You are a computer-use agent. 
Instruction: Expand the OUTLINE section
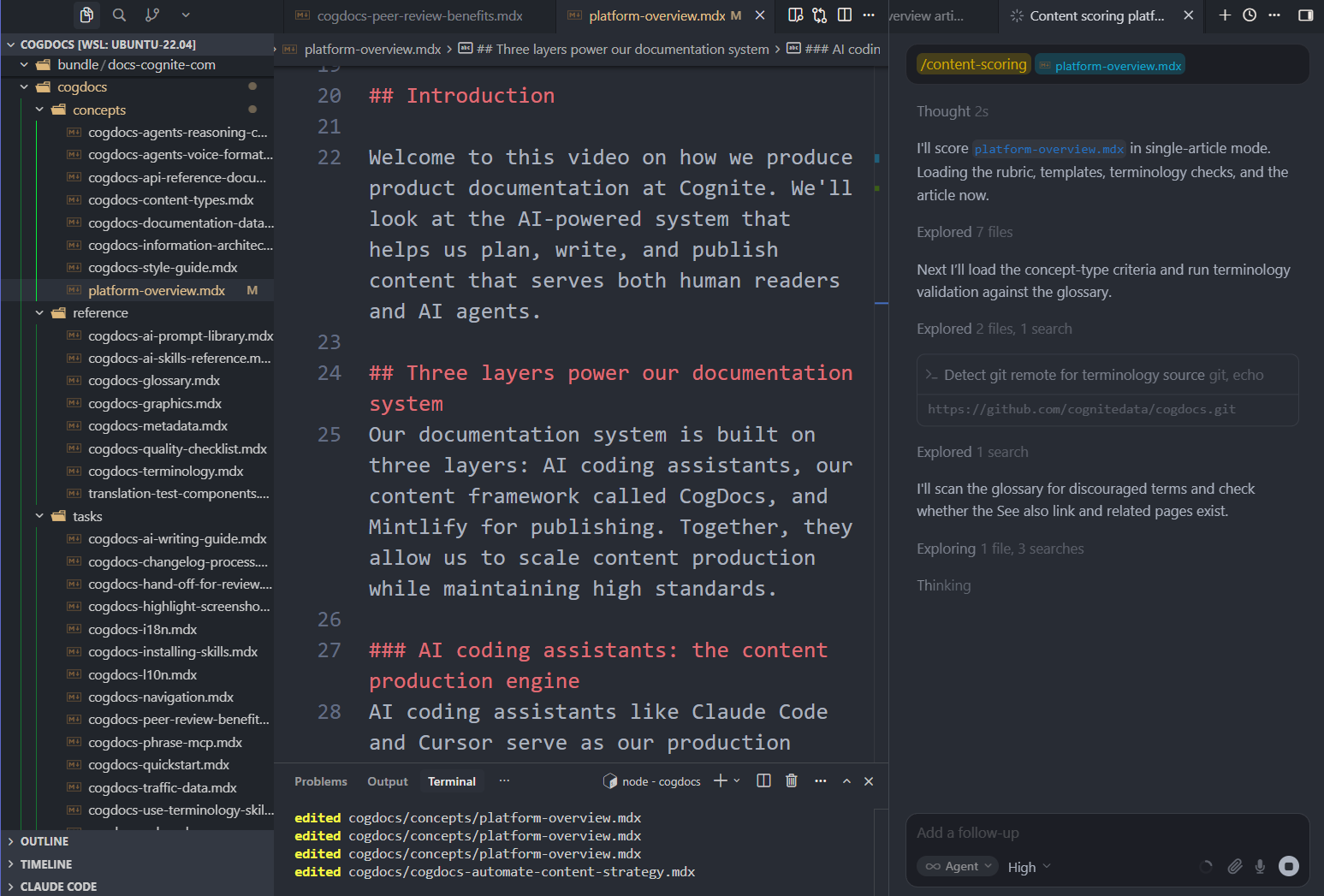pos(137,841)
